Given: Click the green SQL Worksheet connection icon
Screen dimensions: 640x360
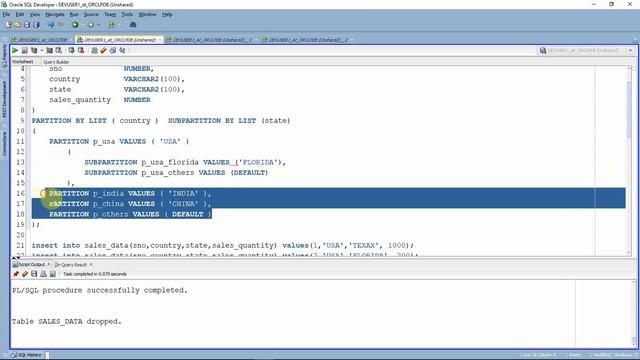Looking at the screenshot, I should point(112,25).
